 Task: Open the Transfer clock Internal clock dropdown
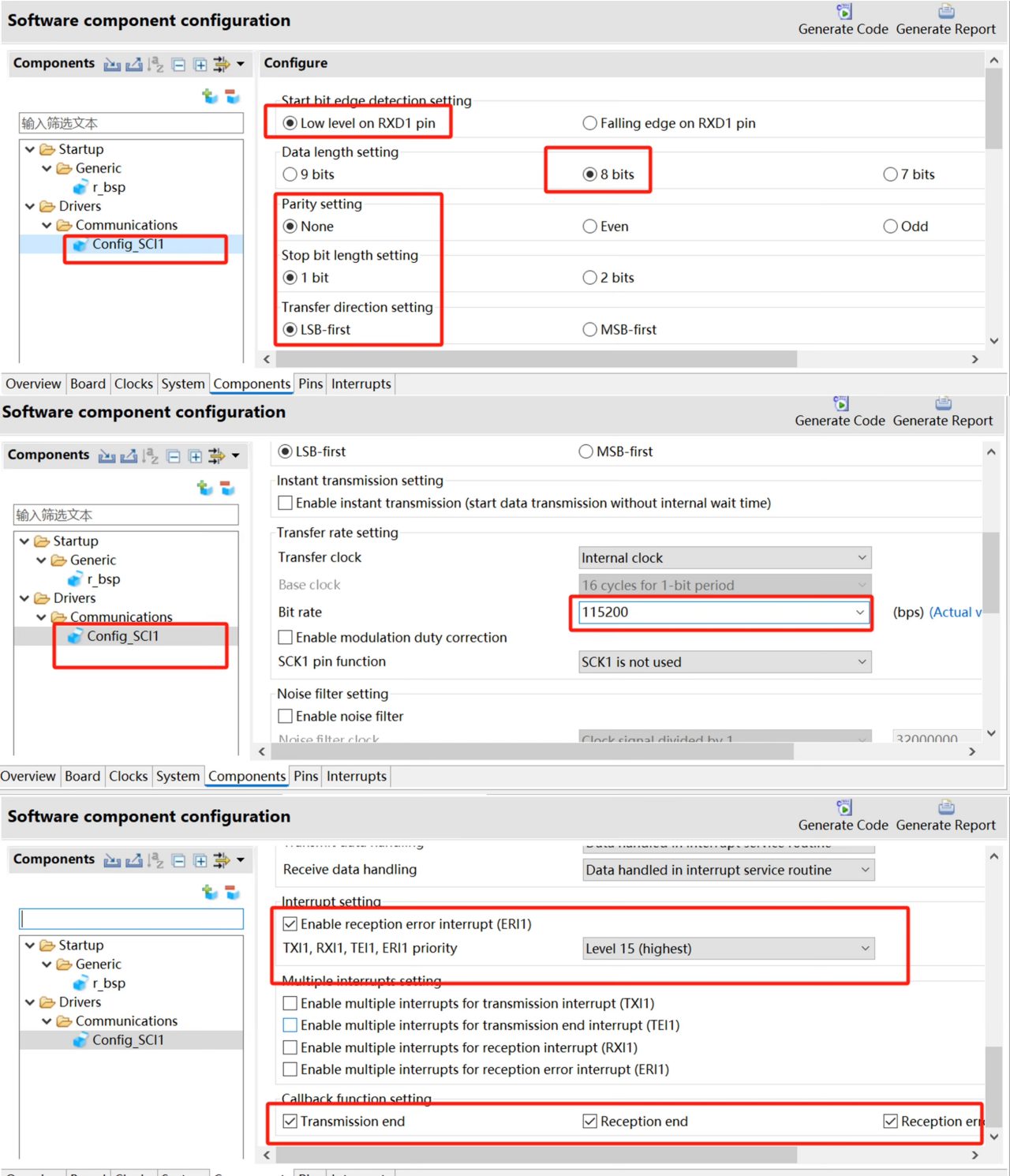[x=725, y=558]
